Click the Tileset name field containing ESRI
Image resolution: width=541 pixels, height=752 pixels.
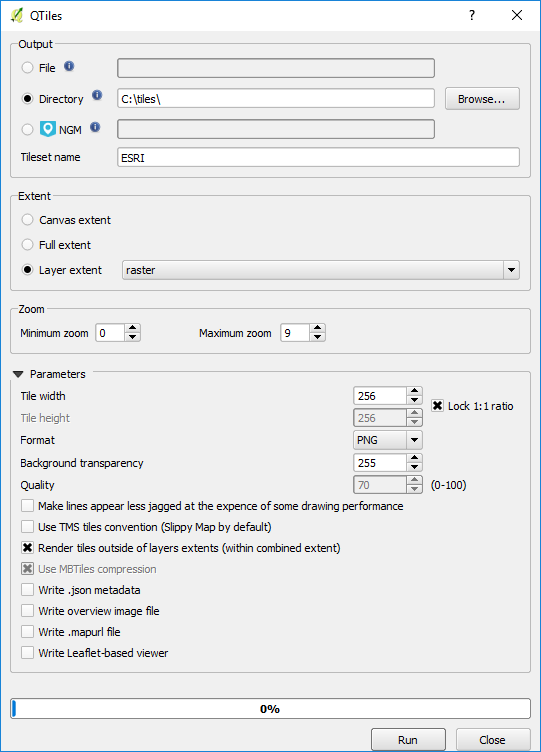(x=318, y=157)
